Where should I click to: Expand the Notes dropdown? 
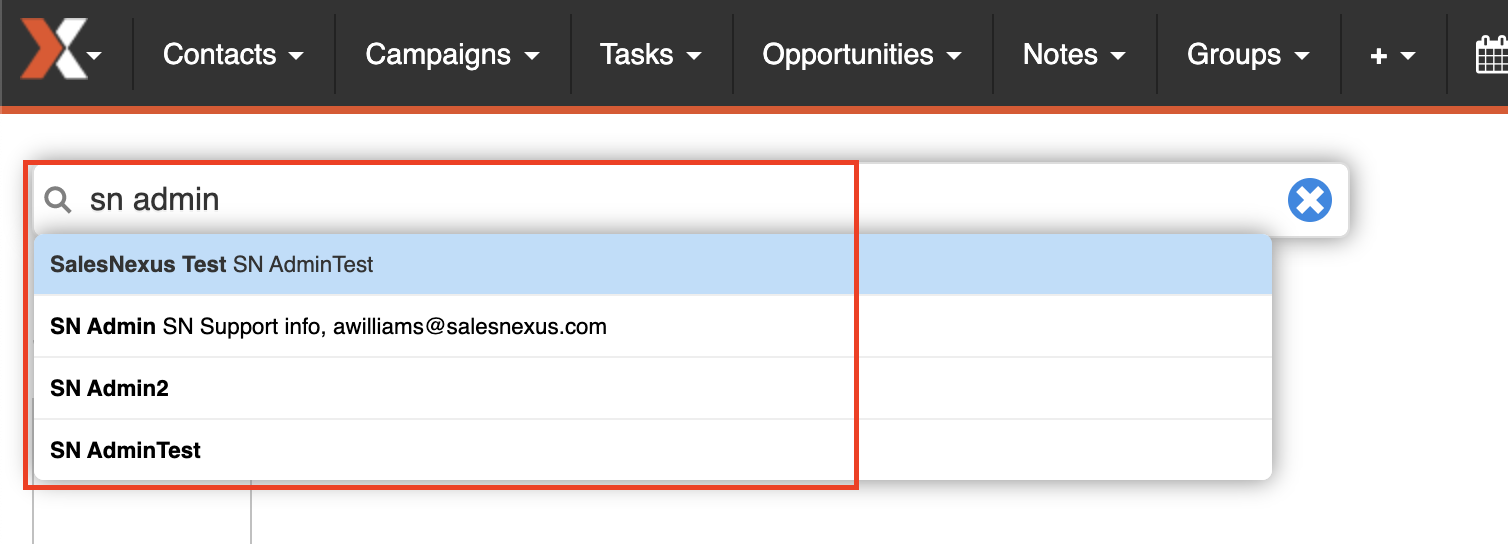click(1075, 54)
